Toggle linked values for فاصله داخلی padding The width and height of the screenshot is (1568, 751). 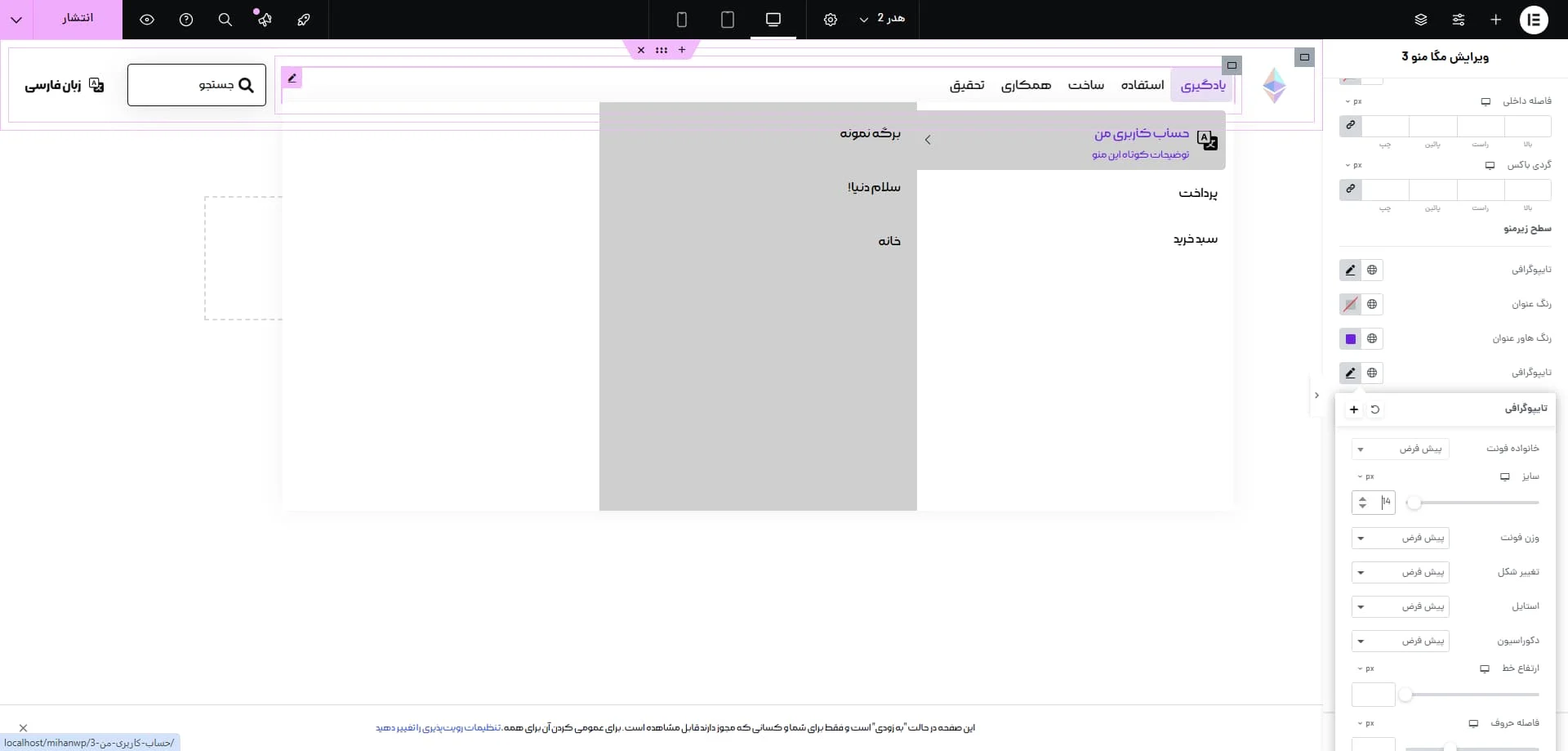tap(1350, 126)
